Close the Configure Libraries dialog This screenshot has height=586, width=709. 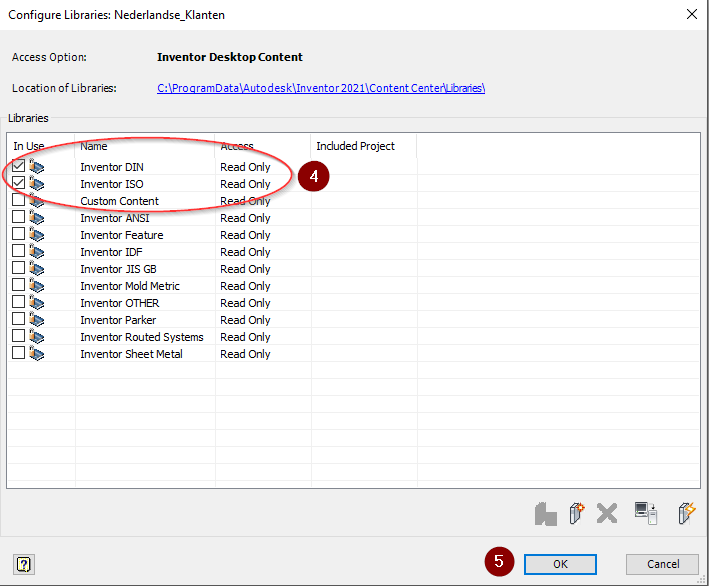(x=691, y=14)
